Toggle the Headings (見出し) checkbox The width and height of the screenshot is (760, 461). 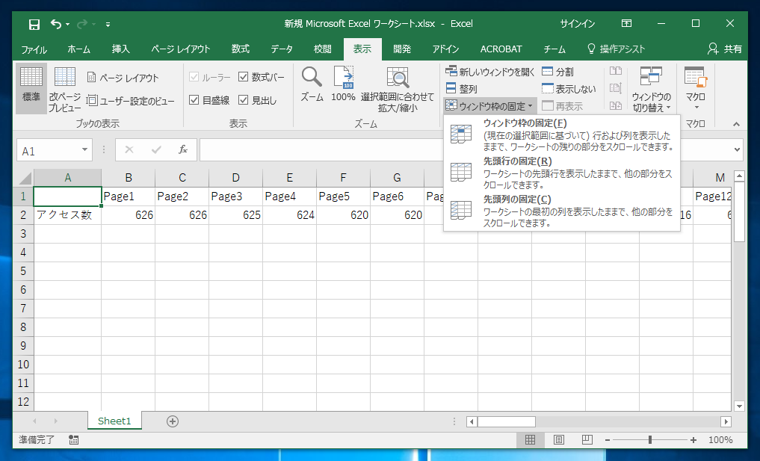pyautogui.click(x=243, y=100)
